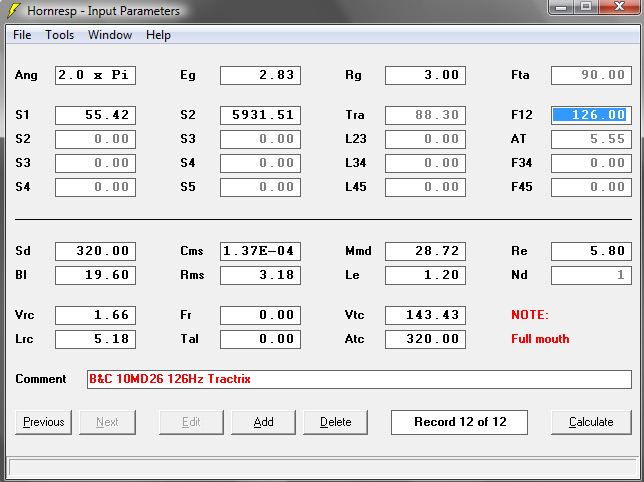Image resolution: width=644 pixels, height=482 pixels.
Task: Click the Vtc field with 143.43
Action: point(426,315)
